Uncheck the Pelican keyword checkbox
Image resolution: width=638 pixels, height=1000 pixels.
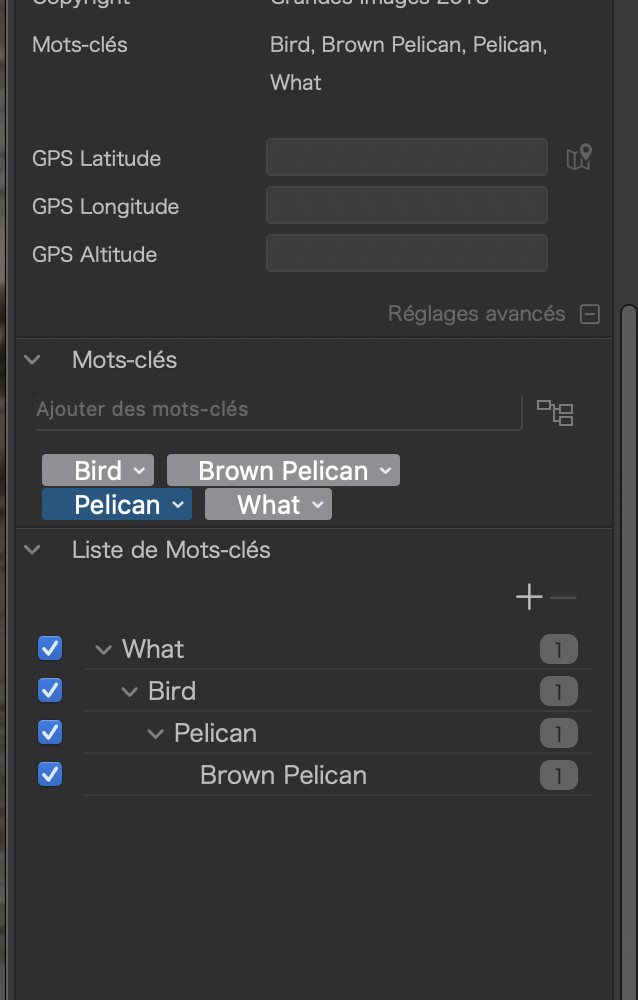point(50,732)
